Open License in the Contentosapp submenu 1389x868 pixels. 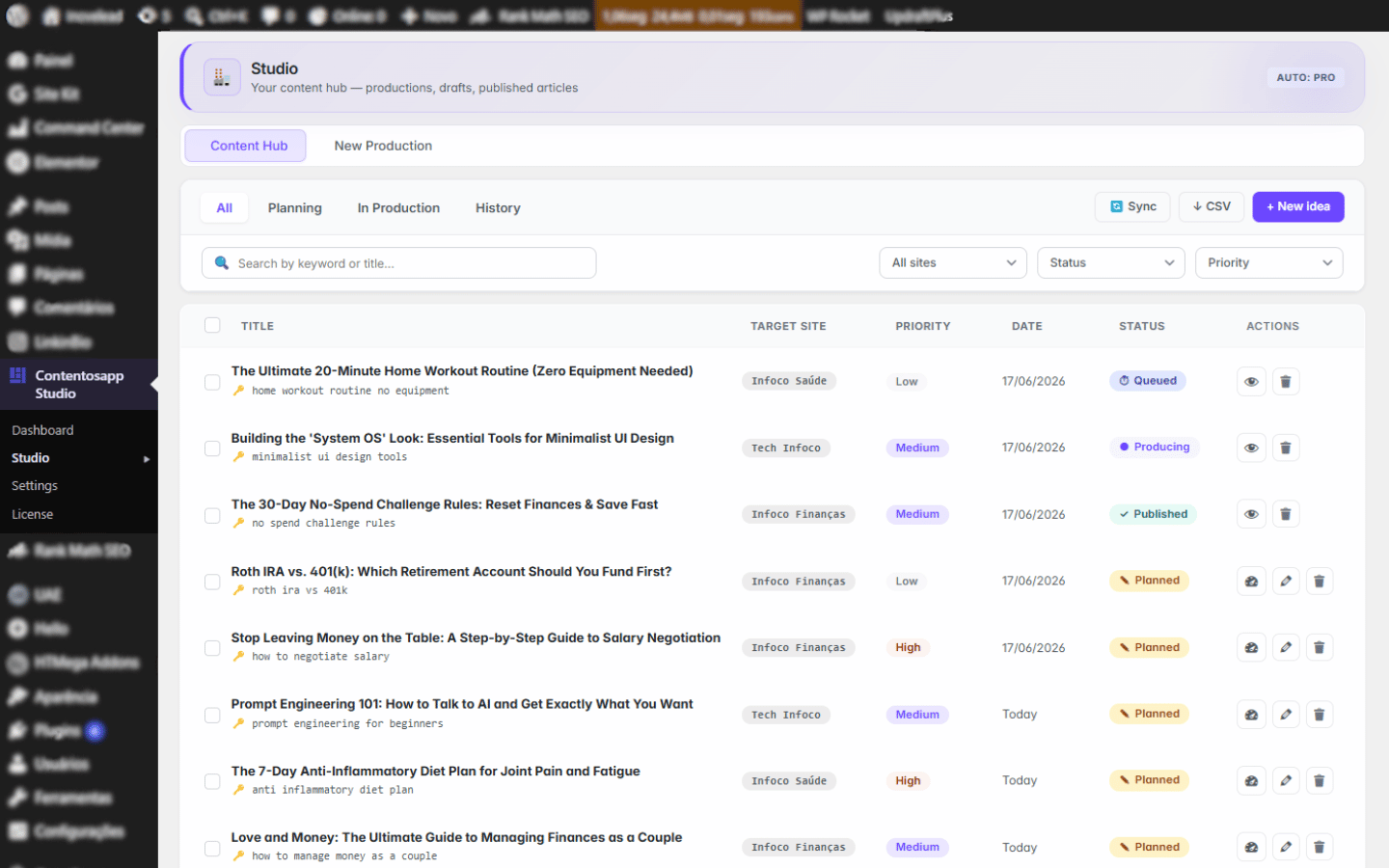pyautogui.click(x=32, y=514)
